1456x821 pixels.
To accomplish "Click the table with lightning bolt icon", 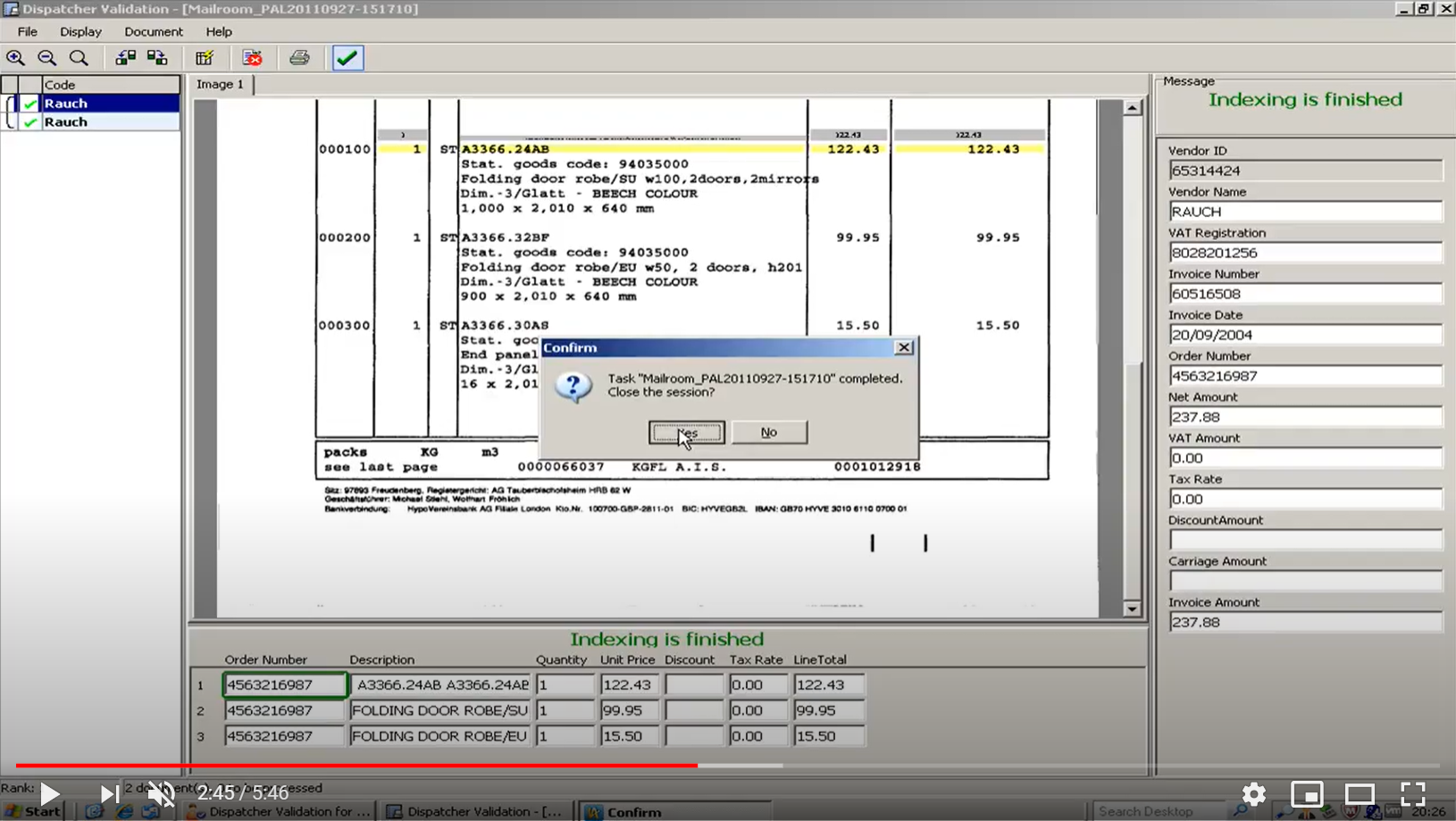I will pyautogui.click(x=205, y=58).
